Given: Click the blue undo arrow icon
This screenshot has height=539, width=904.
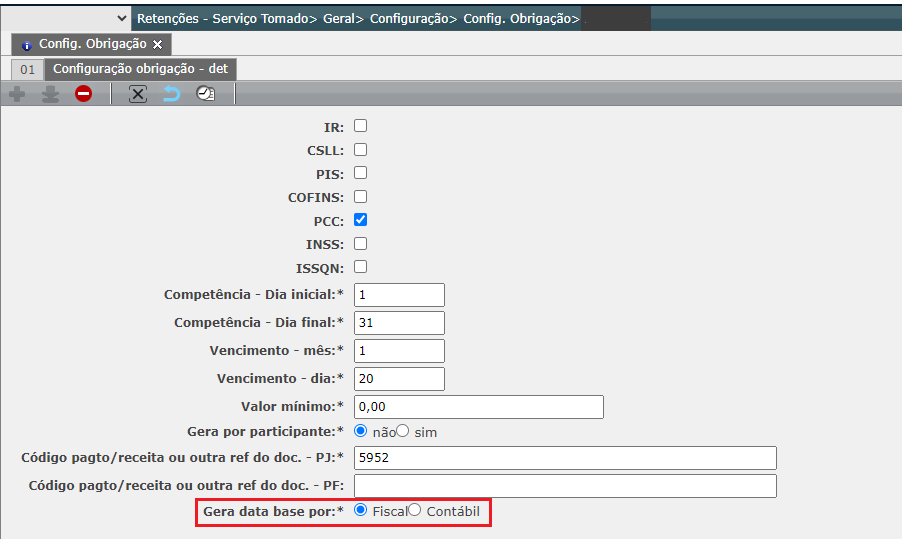Looking at the screenshot, I should (x=171, y=94).
